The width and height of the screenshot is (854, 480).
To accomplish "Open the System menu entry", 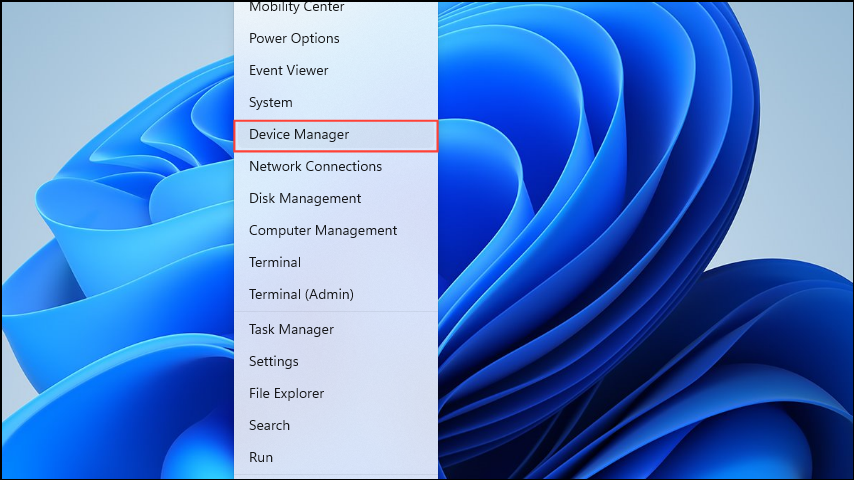I will point(271,102).
